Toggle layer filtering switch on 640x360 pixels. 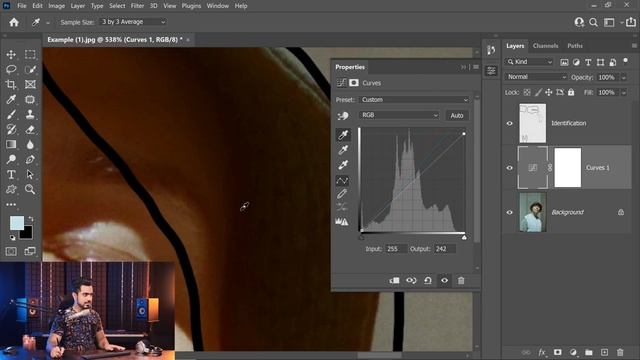625,61
